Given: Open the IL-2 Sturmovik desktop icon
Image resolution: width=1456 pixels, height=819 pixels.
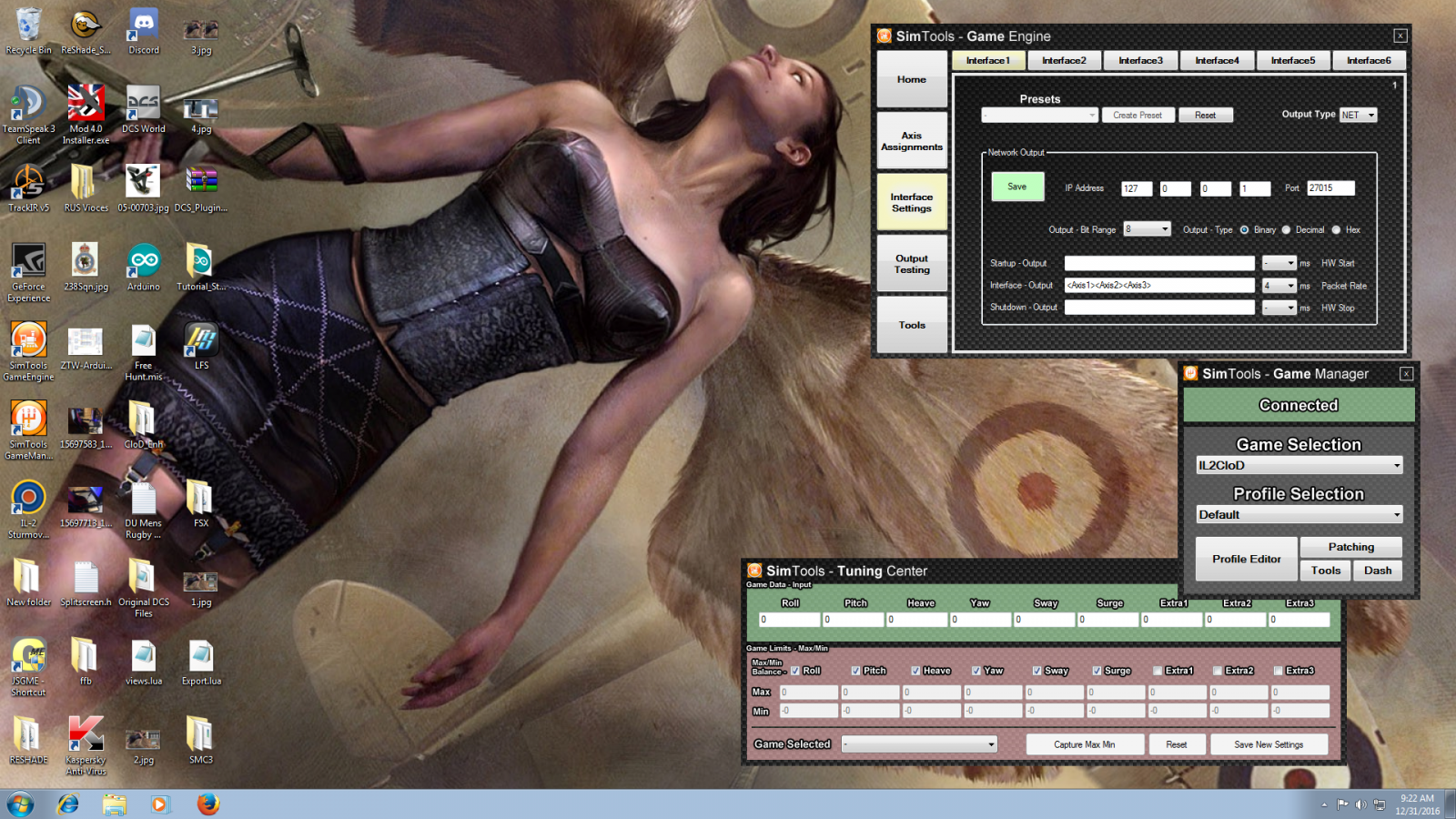Looking at the screenshot, I should tap(28, 510).
